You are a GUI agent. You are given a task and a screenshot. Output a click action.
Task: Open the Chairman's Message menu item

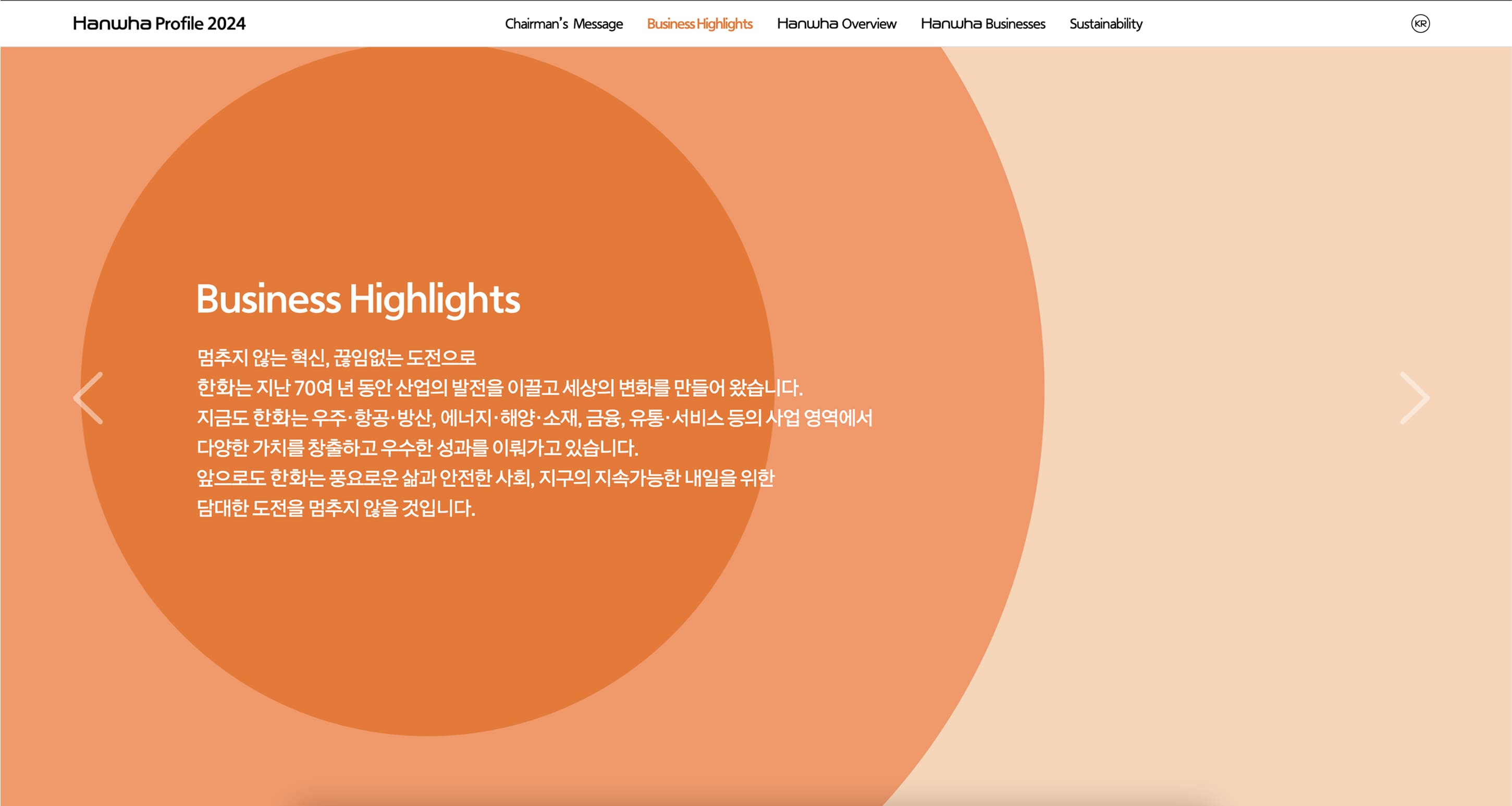563,23
